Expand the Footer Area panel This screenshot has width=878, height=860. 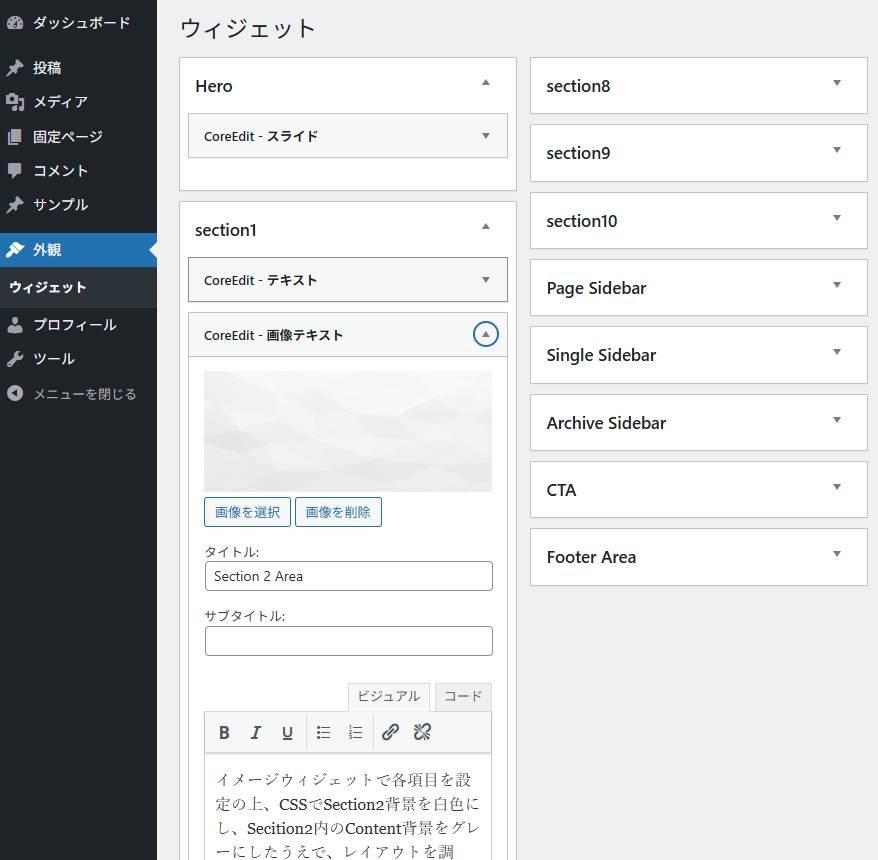click(x=837, y=556)
